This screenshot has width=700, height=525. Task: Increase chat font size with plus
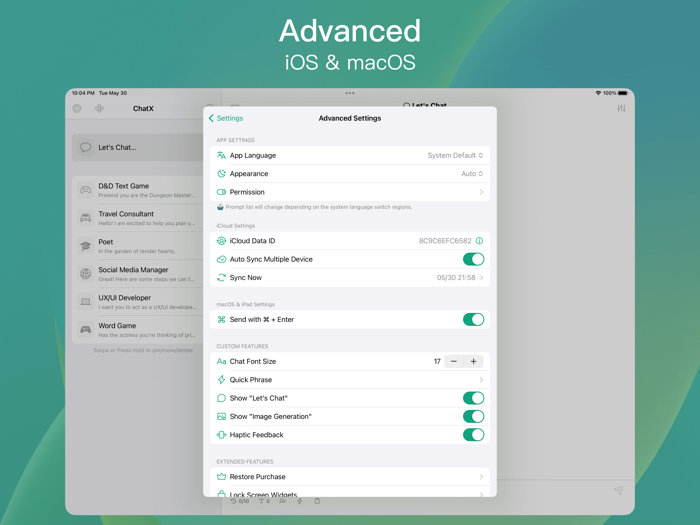(473, 362)
